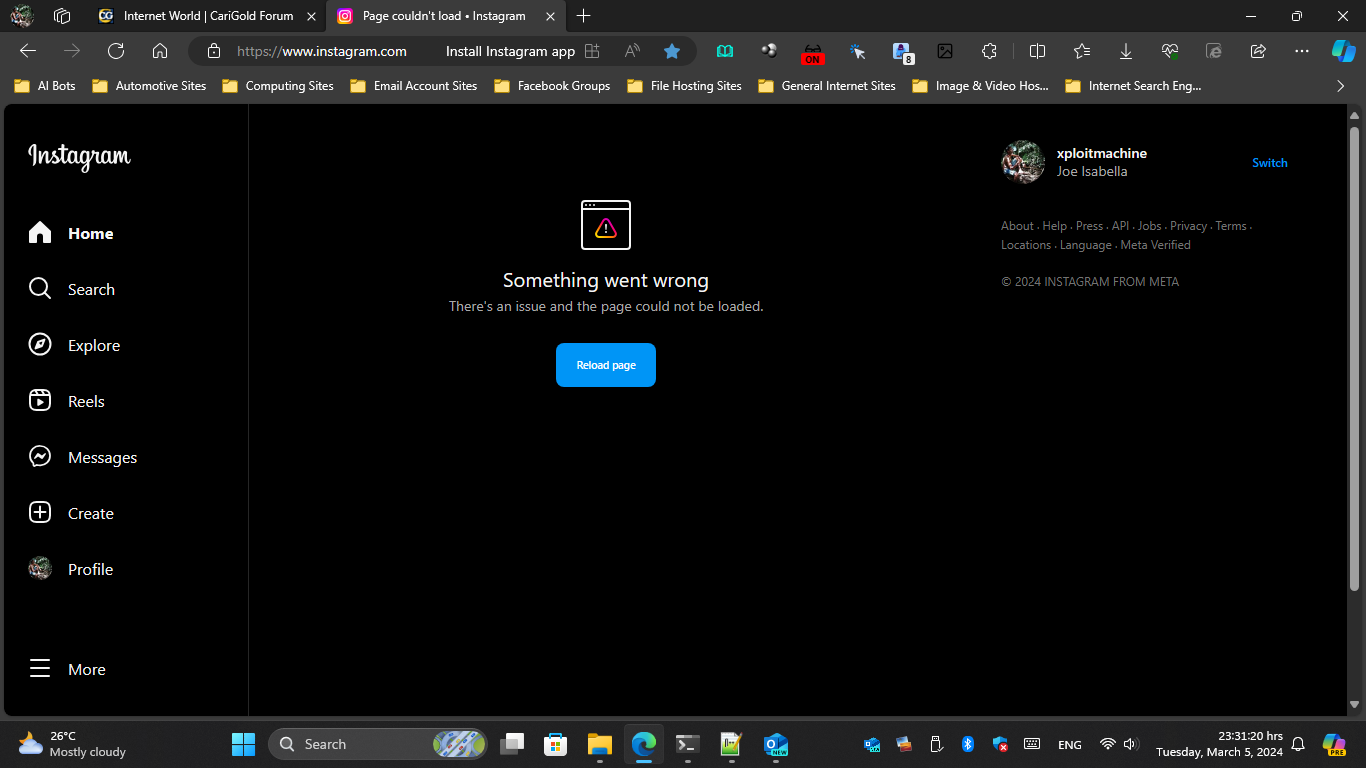
Task: Open Instagram Search from the sidebar
Action: tap(71, 289)
